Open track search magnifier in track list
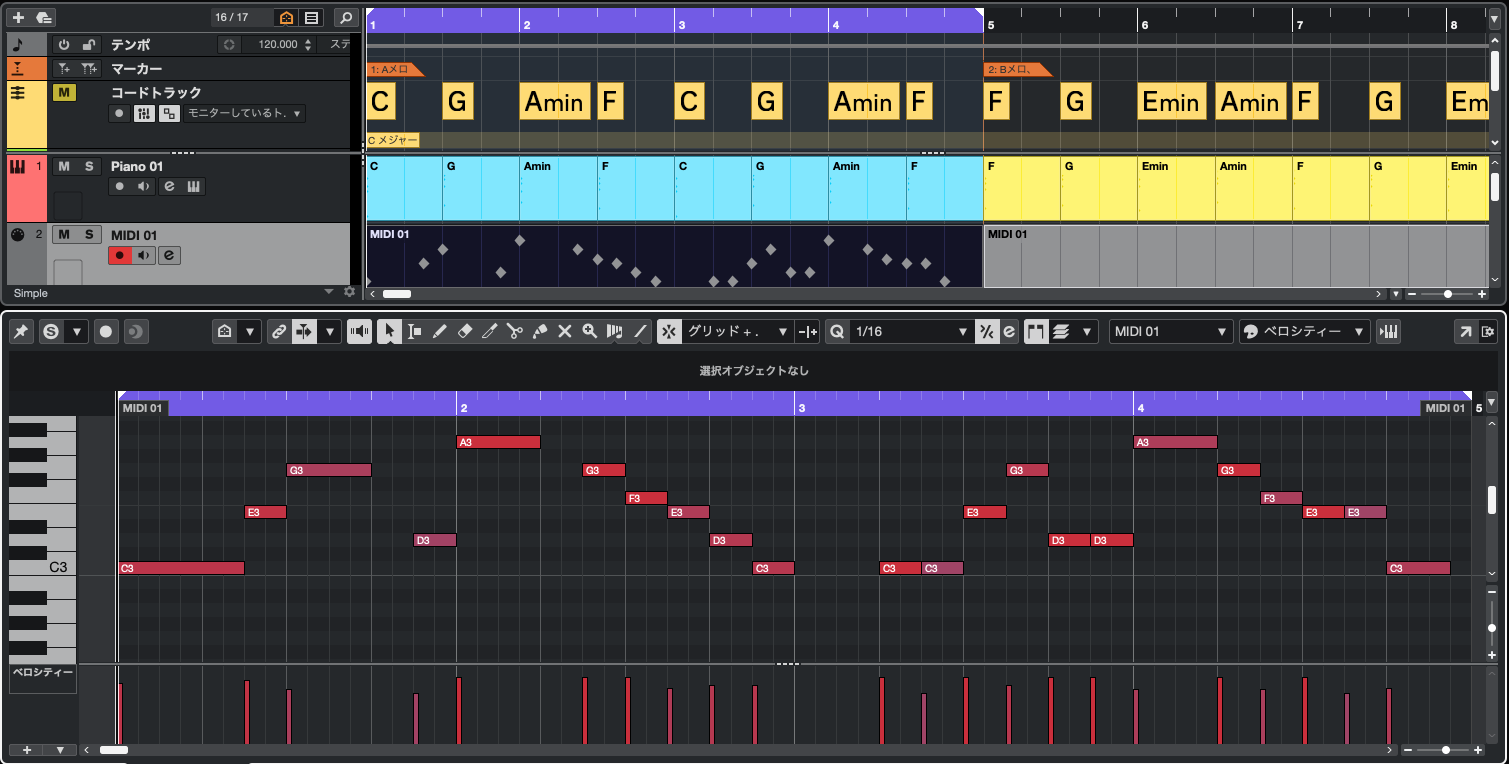 point(345,17)
